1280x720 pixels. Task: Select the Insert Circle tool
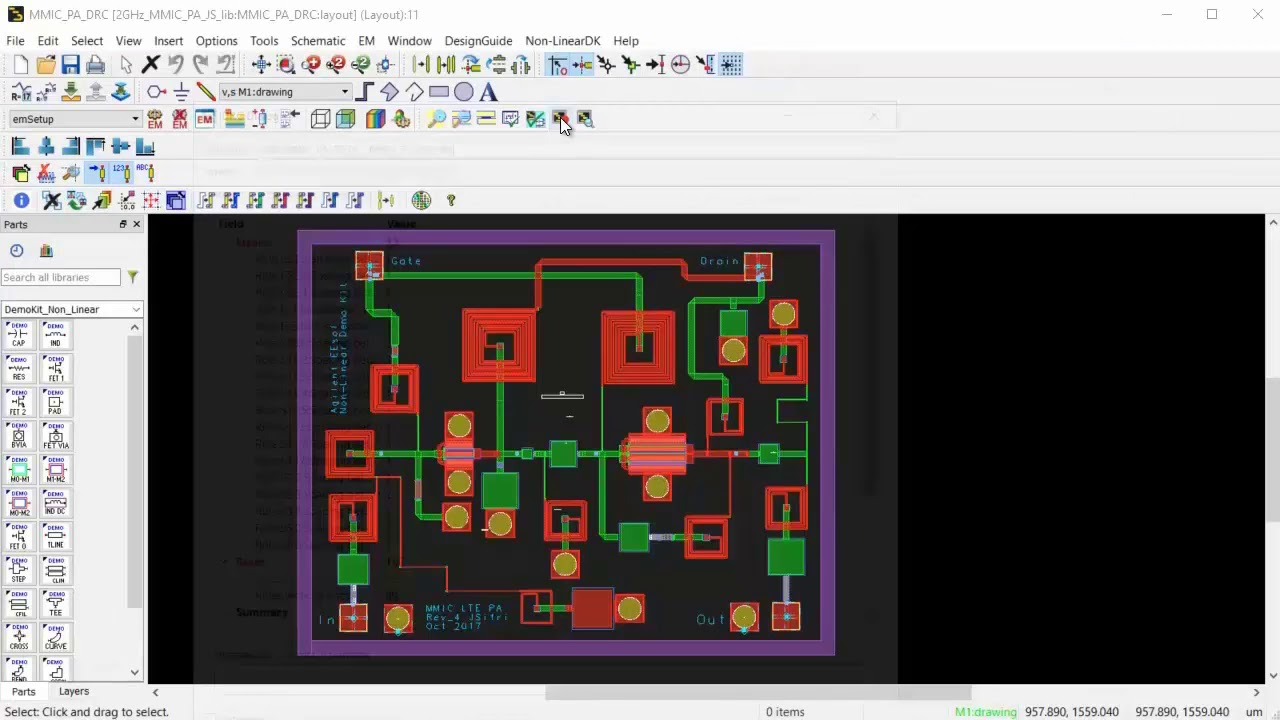point(463,92)
